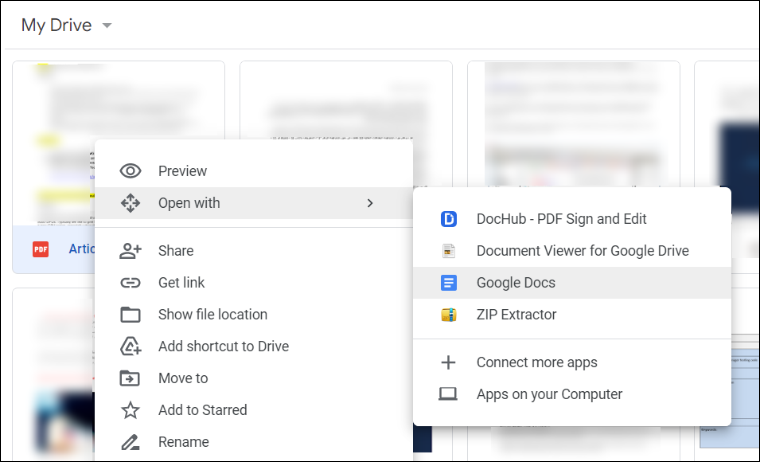Click the ZIP Extractor icon
760x462 pixels.
pos(449,315)
